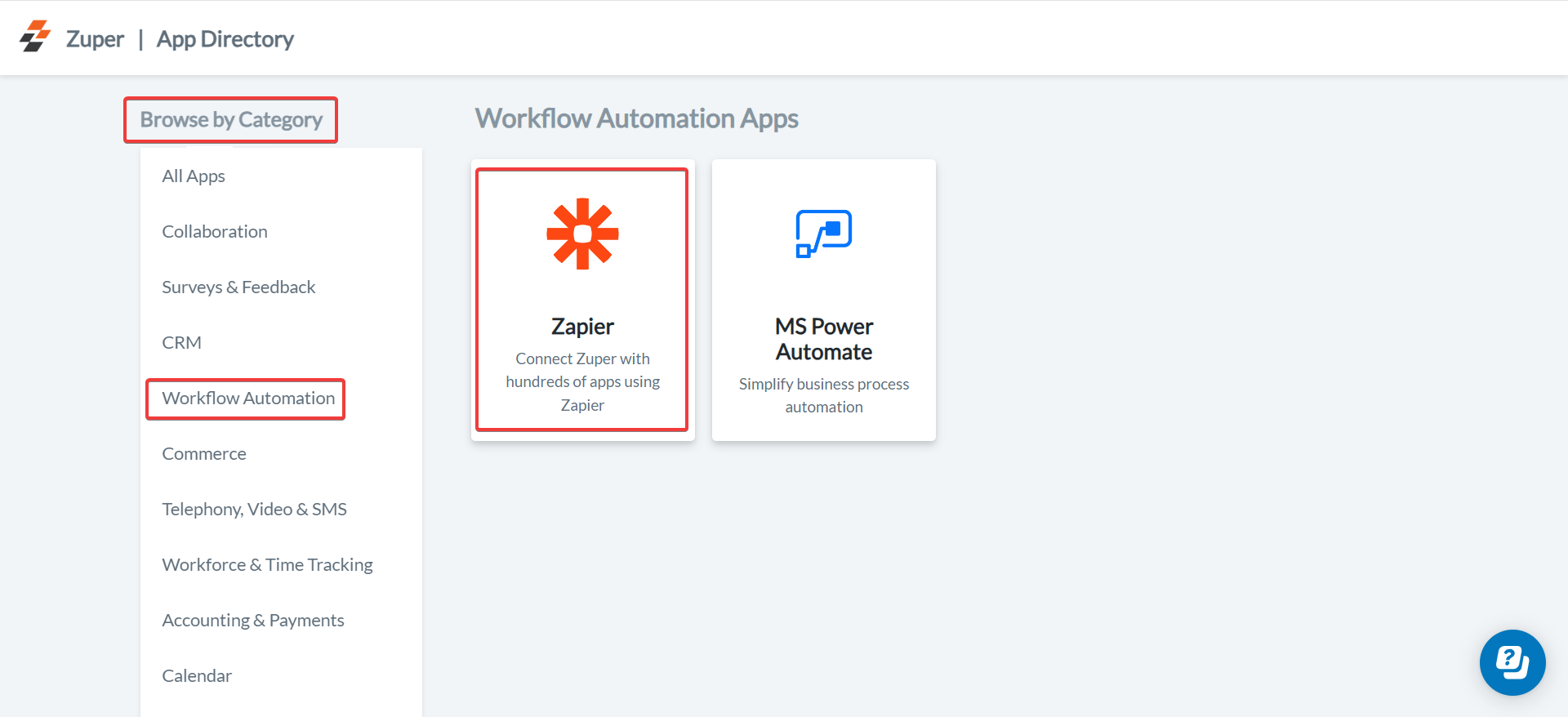Select Telephony, Video & SMS category
The image size is (1568, 717).
(x=254, y=510)
